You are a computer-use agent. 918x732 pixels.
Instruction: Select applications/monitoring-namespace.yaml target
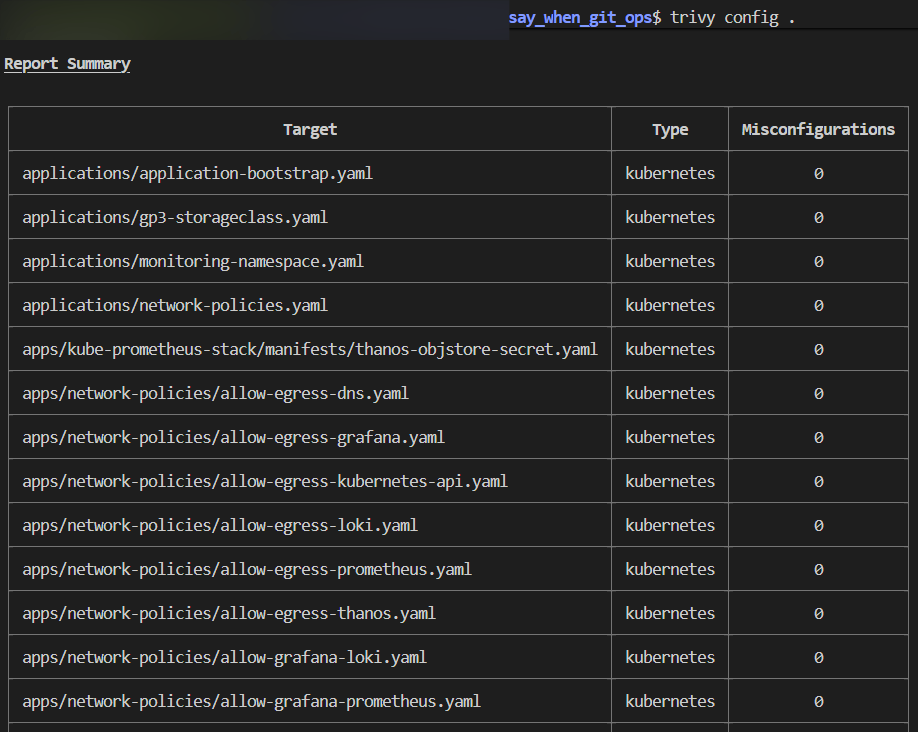pos(193,261)
